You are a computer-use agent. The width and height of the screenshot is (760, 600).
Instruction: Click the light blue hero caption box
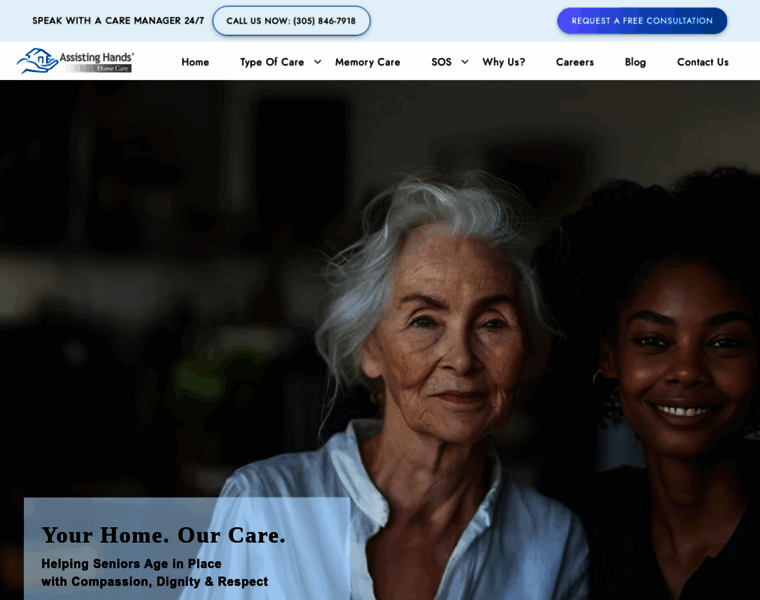pyautogui.click(x=187, y=549)
